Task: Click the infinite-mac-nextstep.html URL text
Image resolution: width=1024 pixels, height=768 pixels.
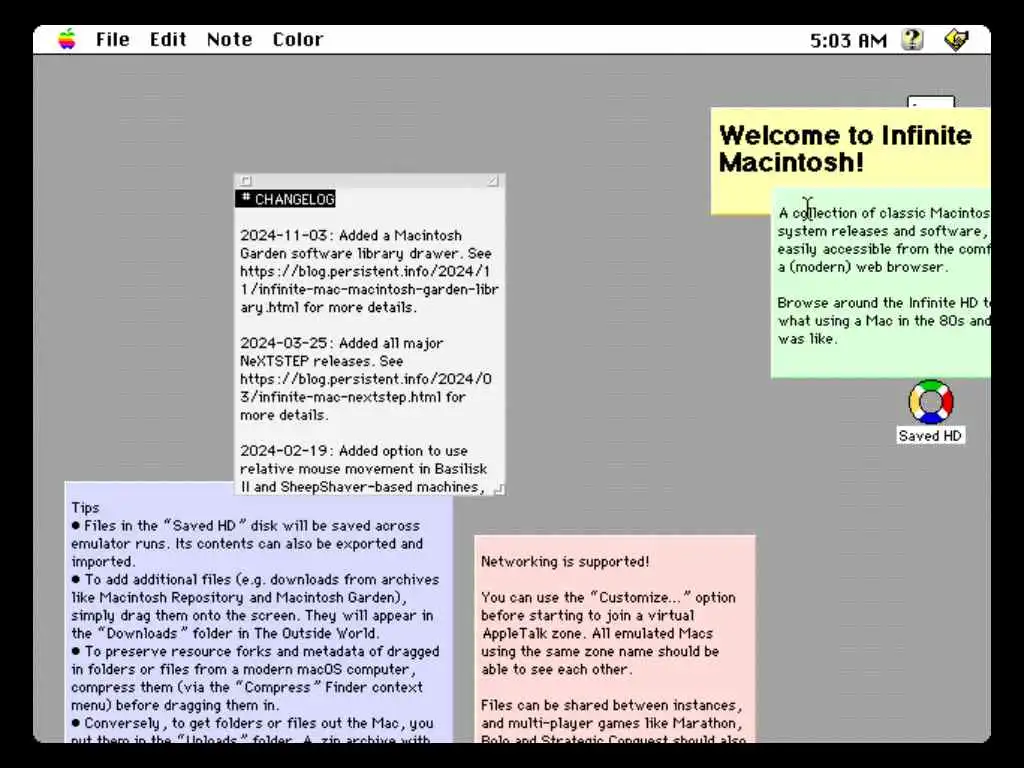Action: click(x=366, y=388)
